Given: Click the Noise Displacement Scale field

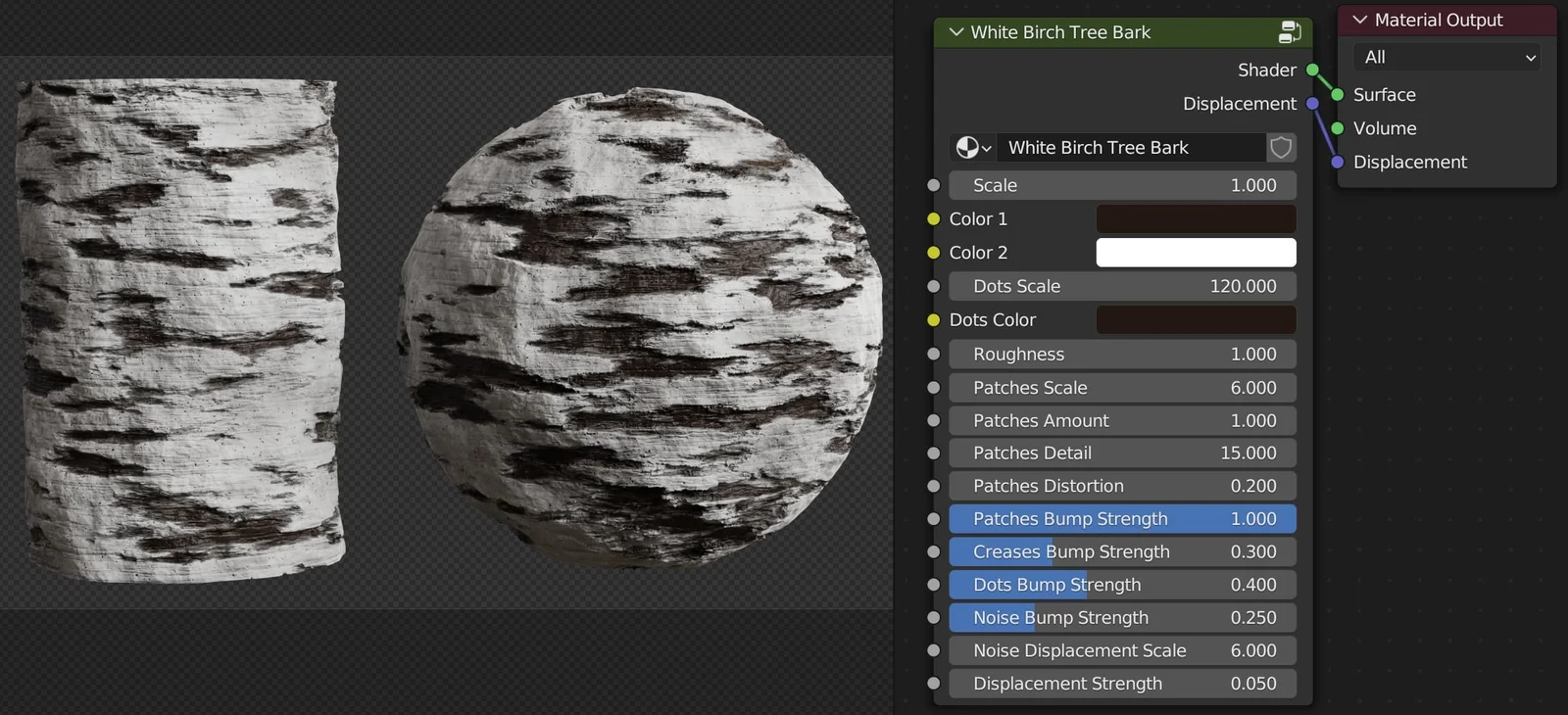Looking at the screenshot, I should pos(1122,651).
